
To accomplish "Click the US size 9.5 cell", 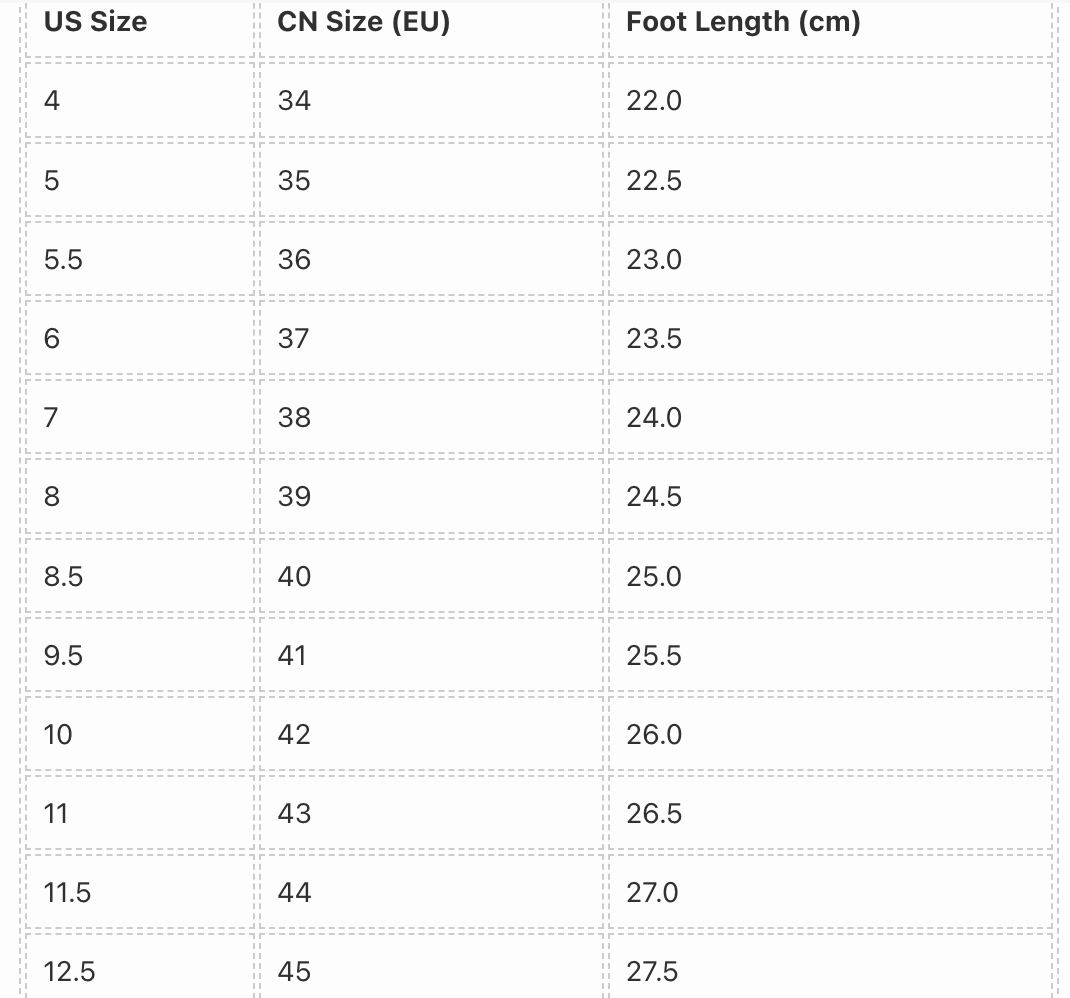I will point(140,655).
